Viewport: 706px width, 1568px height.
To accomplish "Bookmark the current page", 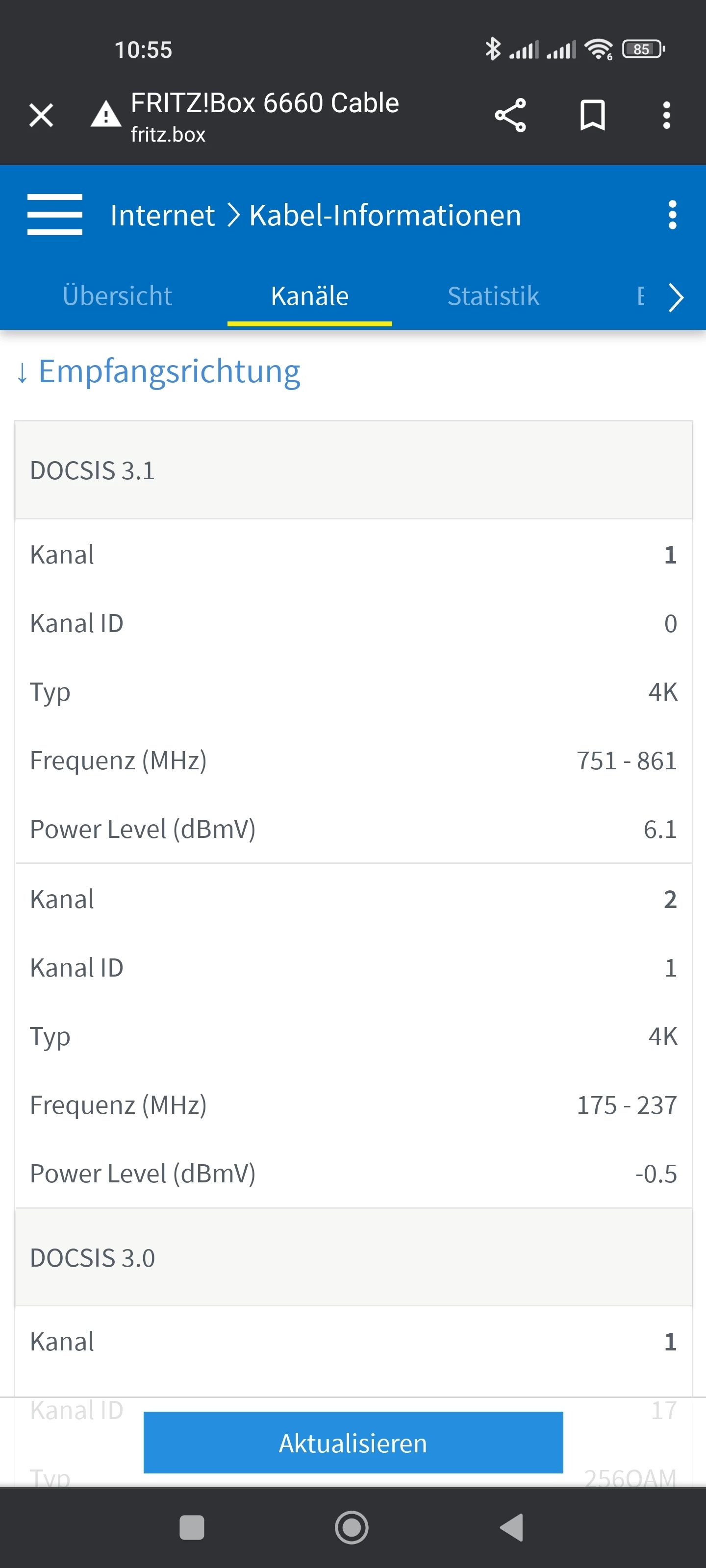I will click(x=592, y=115).
